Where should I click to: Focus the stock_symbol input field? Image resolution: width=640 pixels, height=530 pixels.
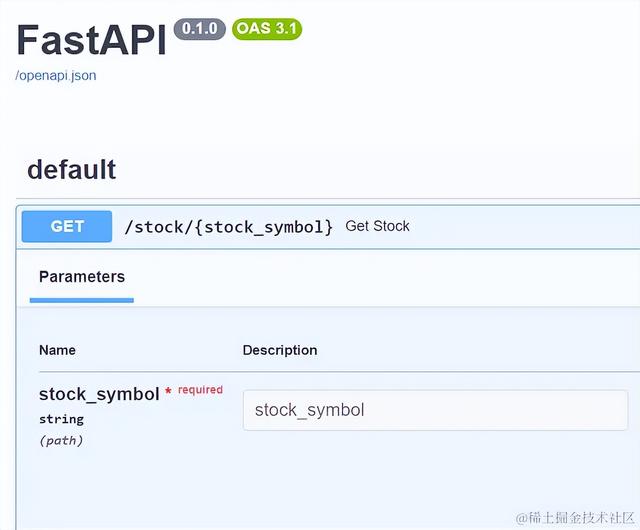tap(433, 410)
